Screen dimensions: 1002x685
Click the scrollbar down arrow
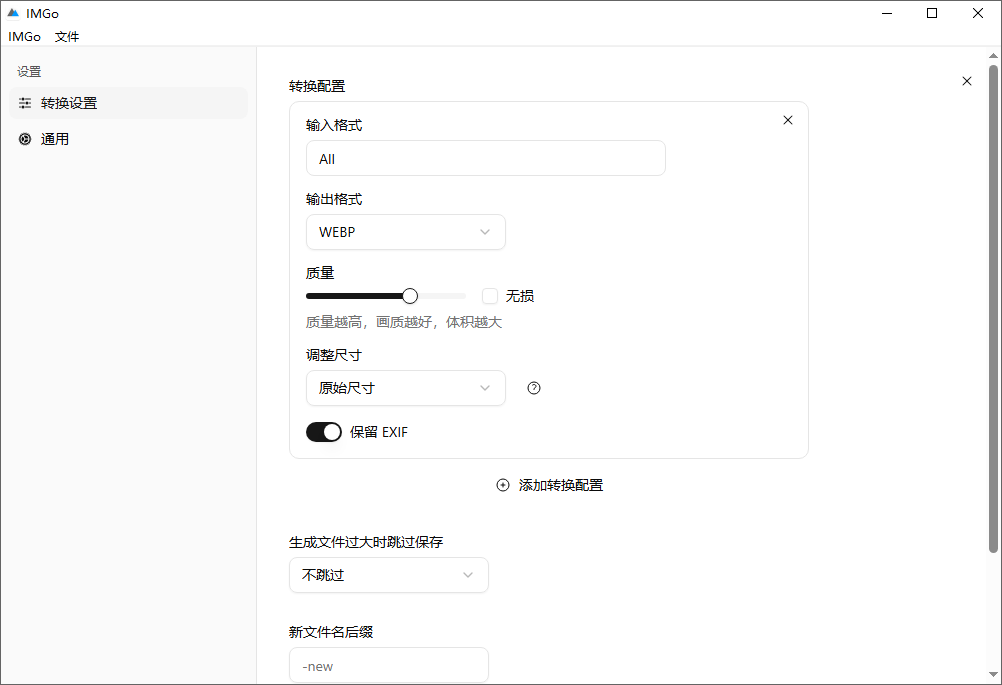[x=993, y=675]
